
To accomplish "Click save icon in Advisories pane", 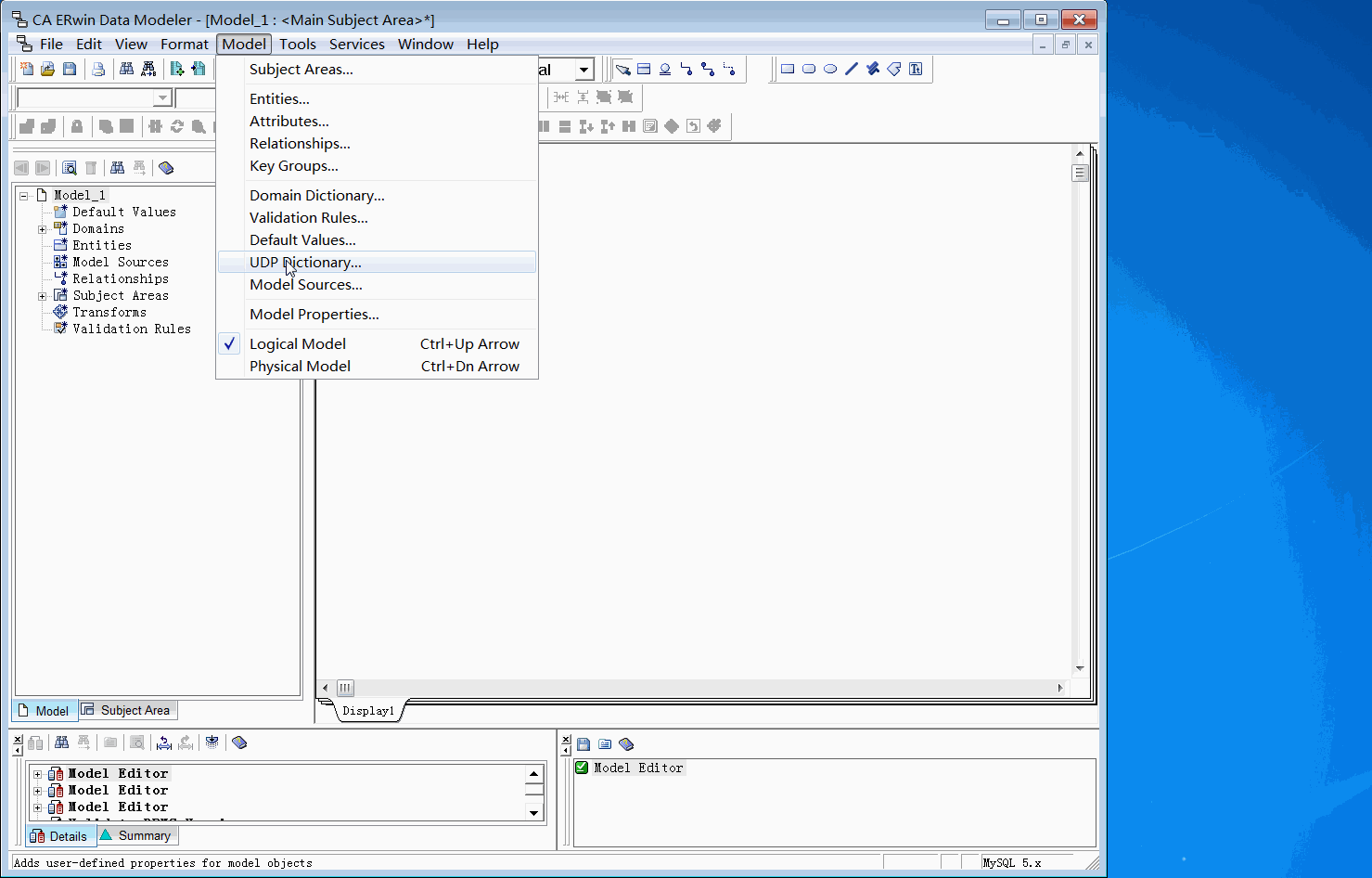I will click(x=583, y=744).
